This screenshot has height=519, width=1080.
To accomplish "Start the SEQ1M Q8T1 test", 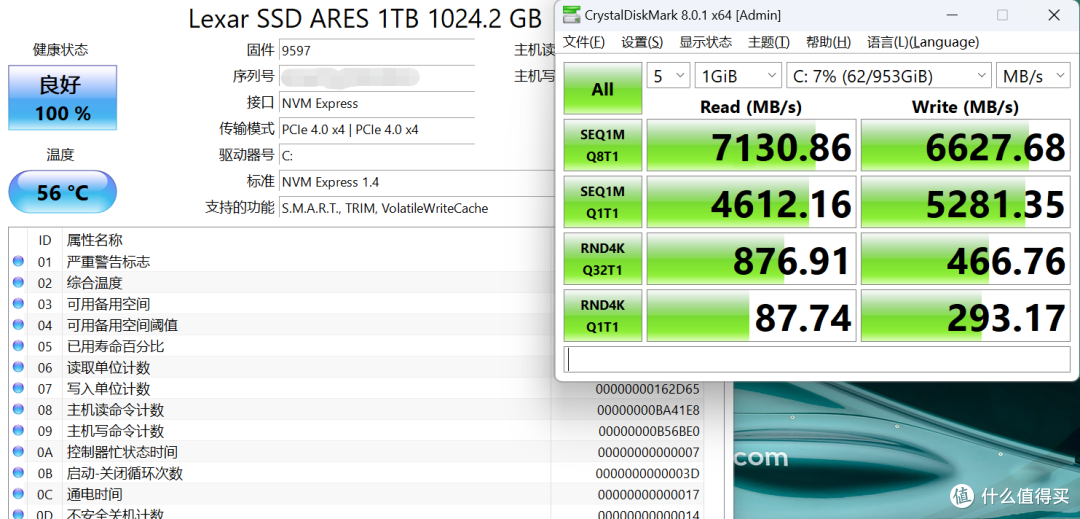I will coord(603,145).
